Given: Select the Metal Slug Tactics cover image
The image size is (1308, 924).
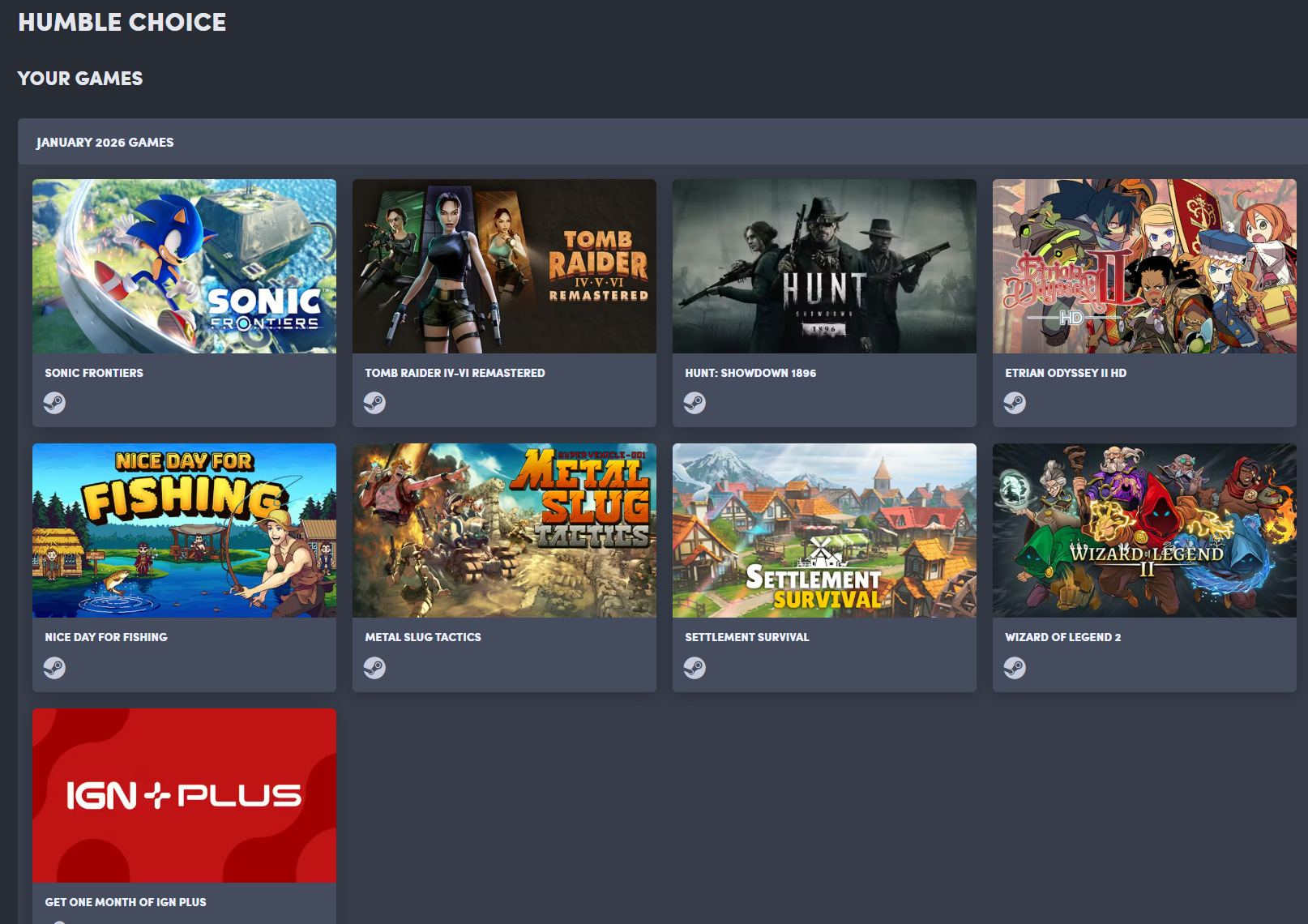Looking at the screenshot, I should [x=504, y=530].
